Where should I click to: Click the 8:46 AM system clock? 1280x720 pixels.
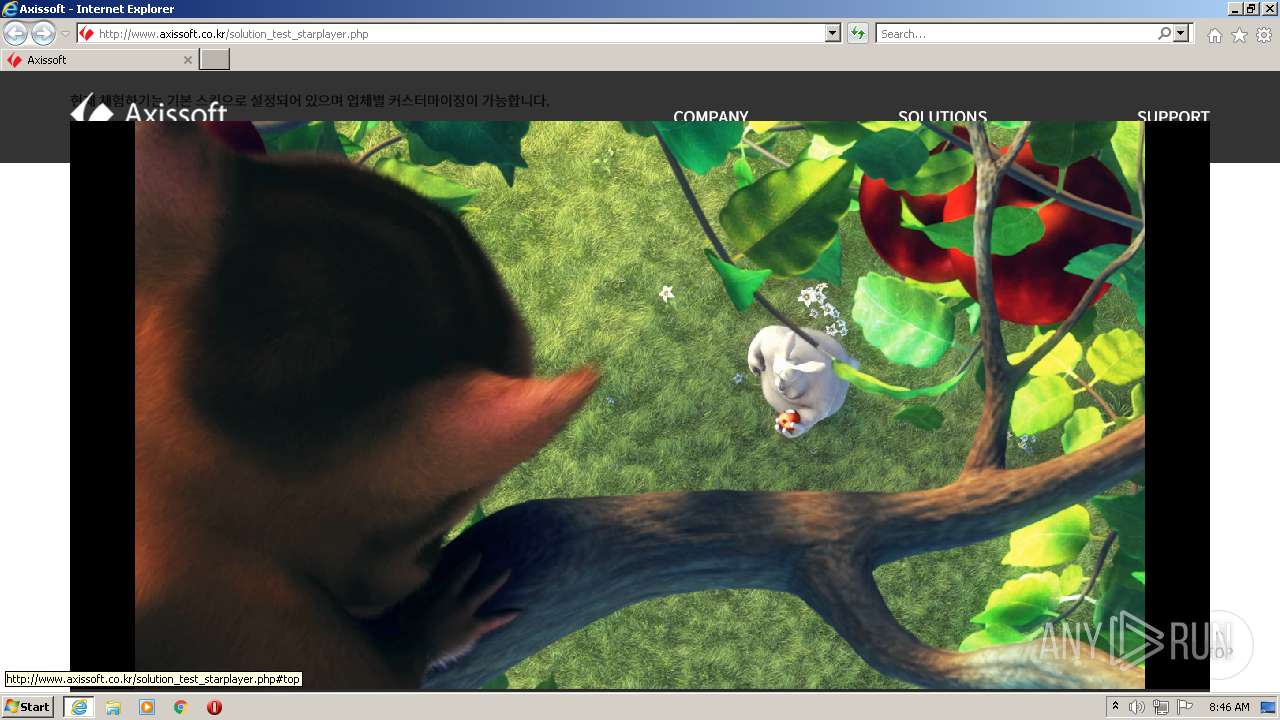pos(1229,707)
